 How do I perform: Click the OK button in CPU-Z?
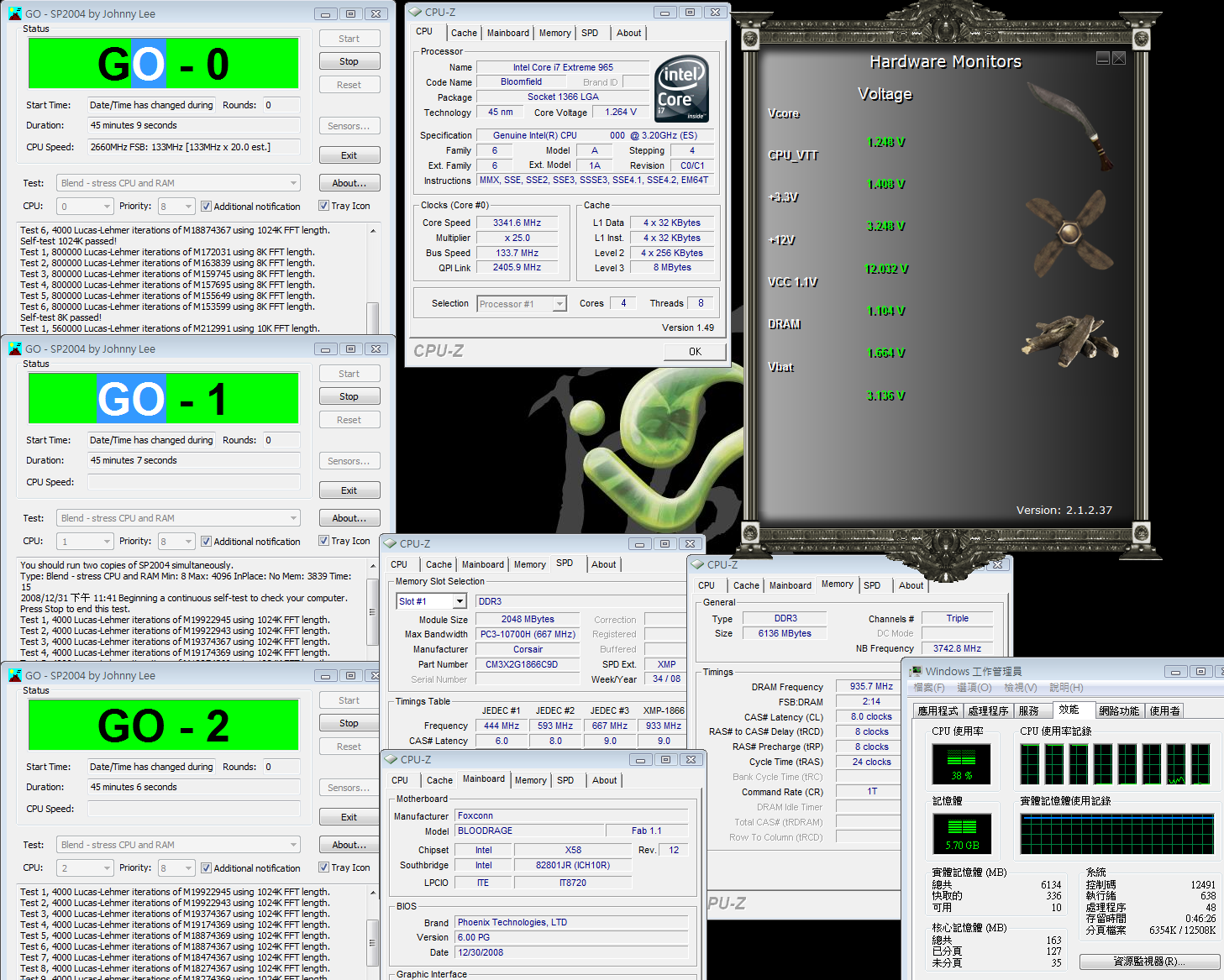tap(695, 352)
